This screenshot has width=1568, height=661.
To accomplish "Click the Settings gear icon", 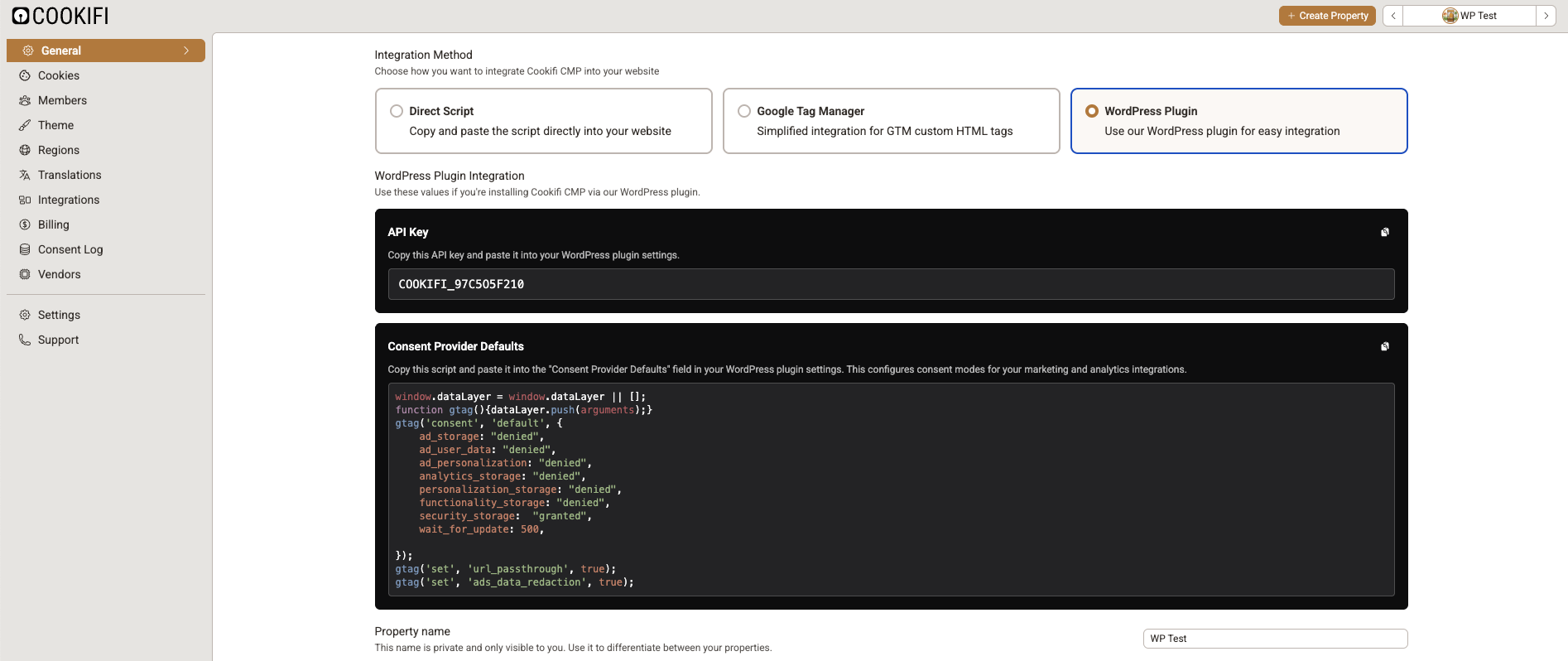I will [25, 315].
